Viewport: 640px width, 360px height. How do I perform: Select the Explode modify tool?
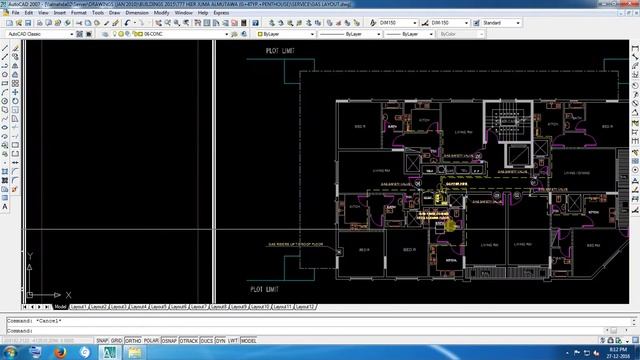[x=15, y=189]
